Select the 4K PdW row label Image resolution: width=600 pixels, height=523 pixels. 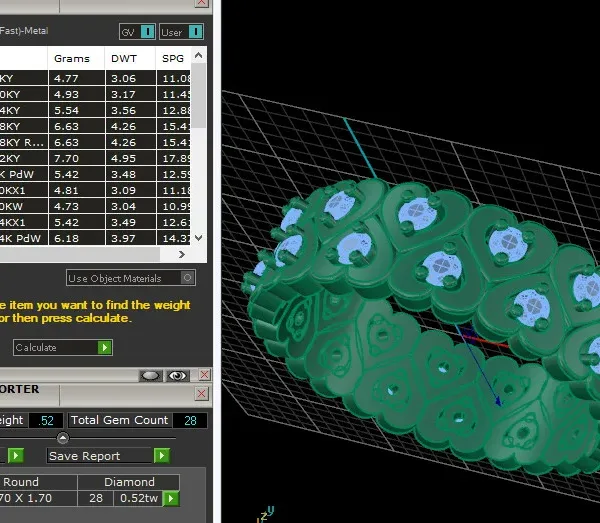coord(24,239)
